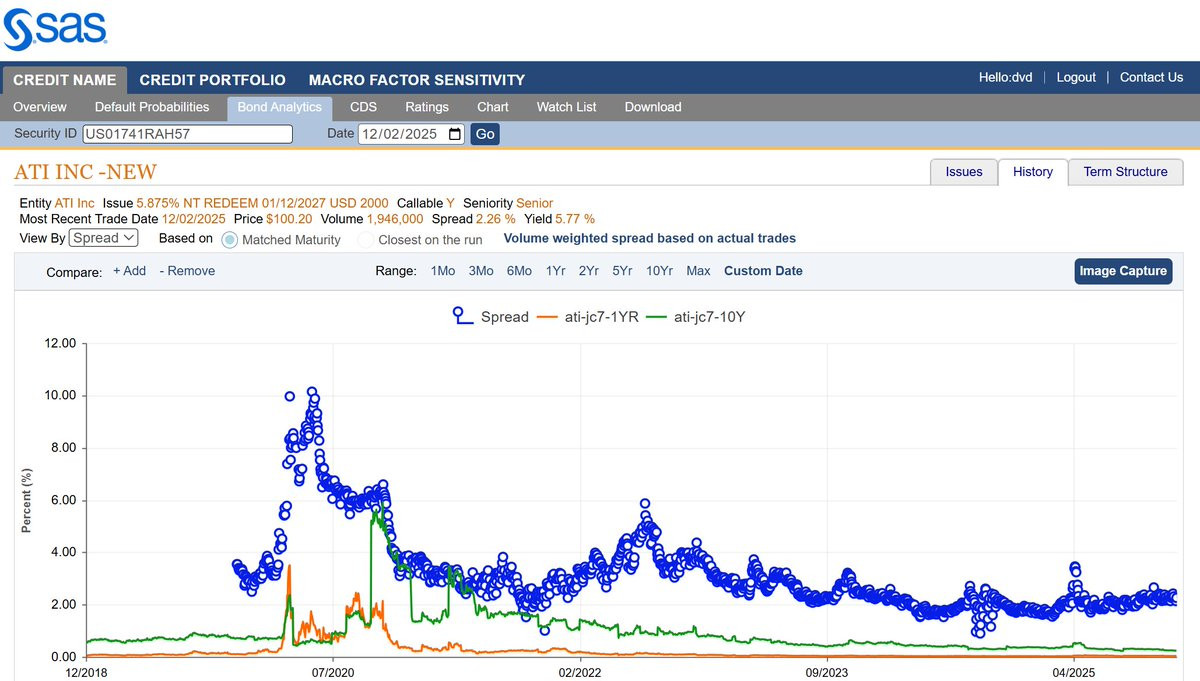Viewport: 1200px width, 681px height.
Task: Set range to 1Yr
Action: point(555,271)
